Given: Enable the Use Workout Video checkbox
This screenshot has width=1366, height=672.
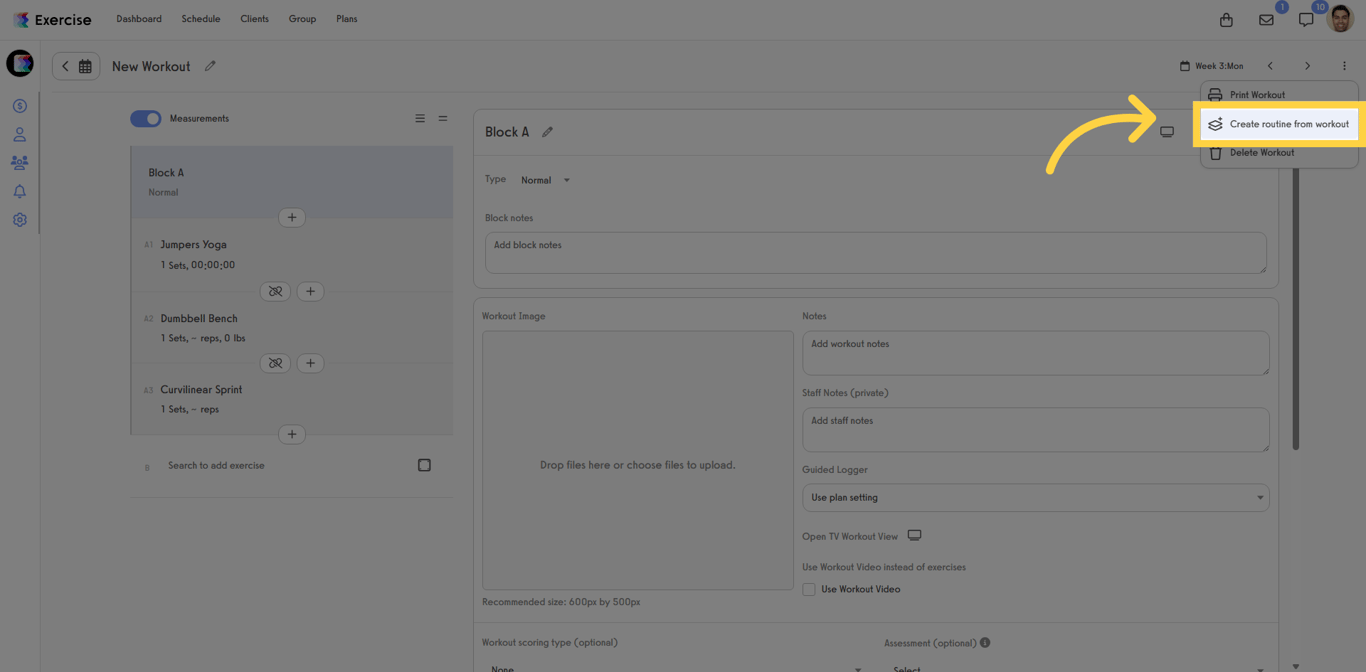Looking at the screenshot, I should pos(808,589).
